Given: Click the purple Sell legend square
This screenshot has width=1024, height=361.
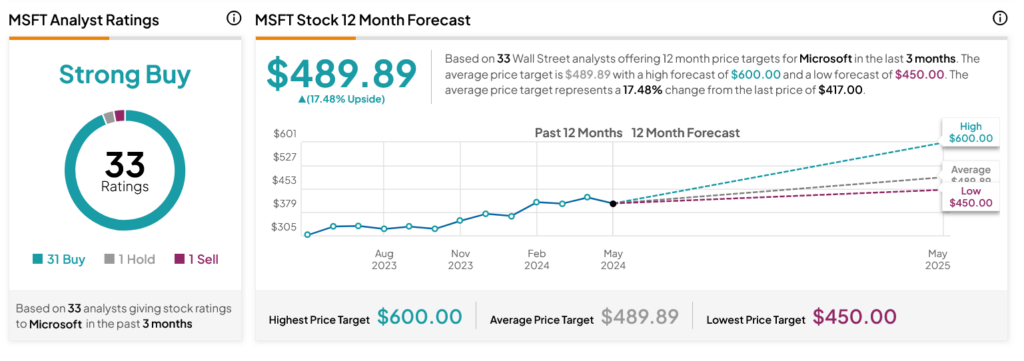Looking at the screenshot, I should click(180, 260).
